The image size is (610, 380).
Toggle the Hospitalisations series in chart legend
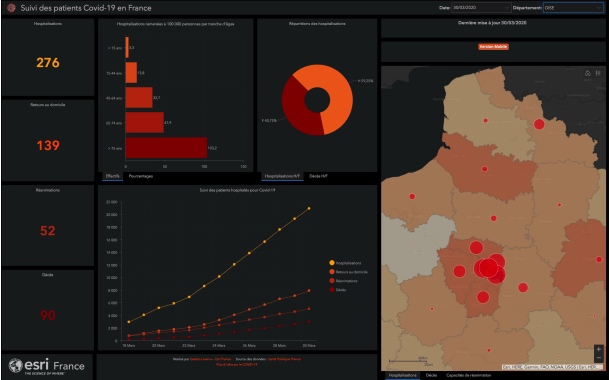[345, 263]
